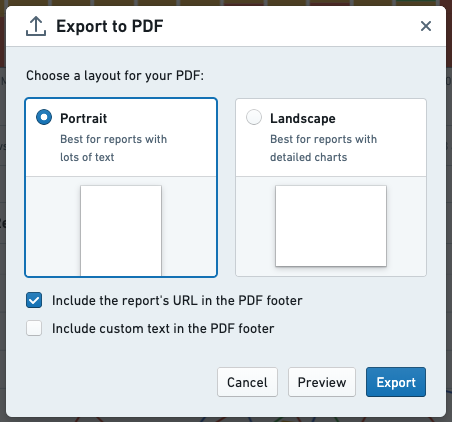This screenshot has height=422, width=452.
Task: Uncheck Include the report's URL in footer
Action: click(x=34, y=300)
